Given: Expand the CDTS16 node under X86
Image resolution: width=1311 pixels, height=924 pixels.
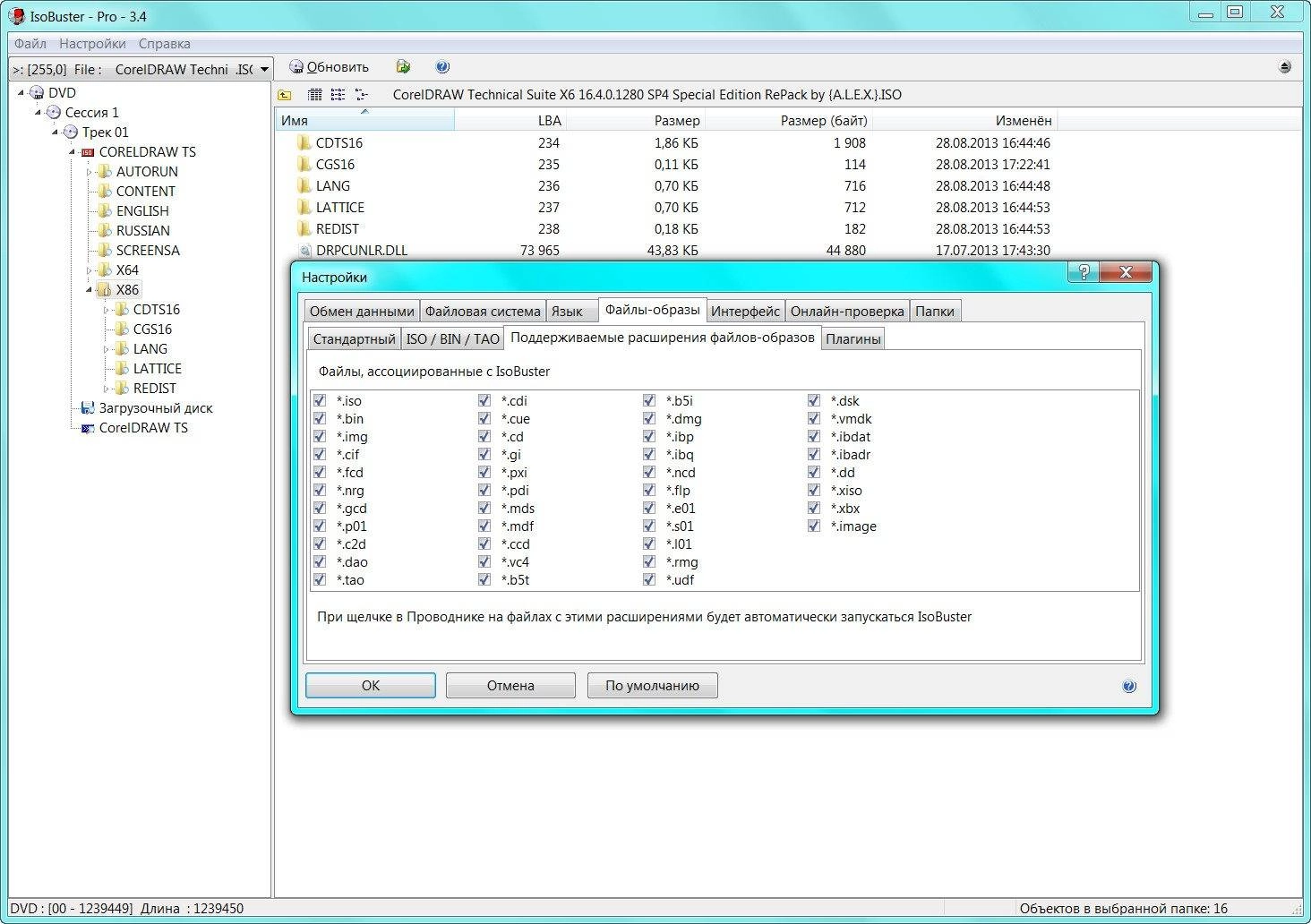Looking at the screenshot, I should (x=107, y=309).
